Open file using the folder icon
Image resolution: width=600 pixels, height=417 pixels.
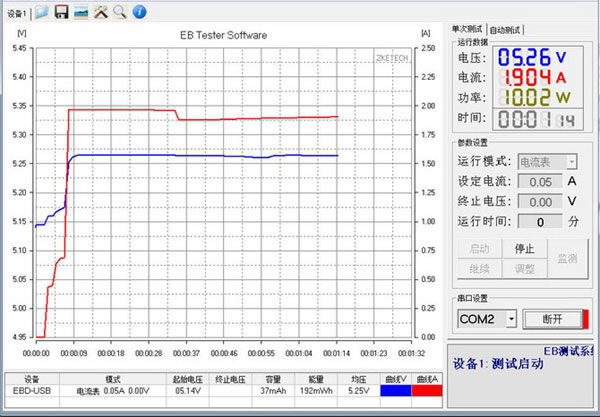coord(41,12)
